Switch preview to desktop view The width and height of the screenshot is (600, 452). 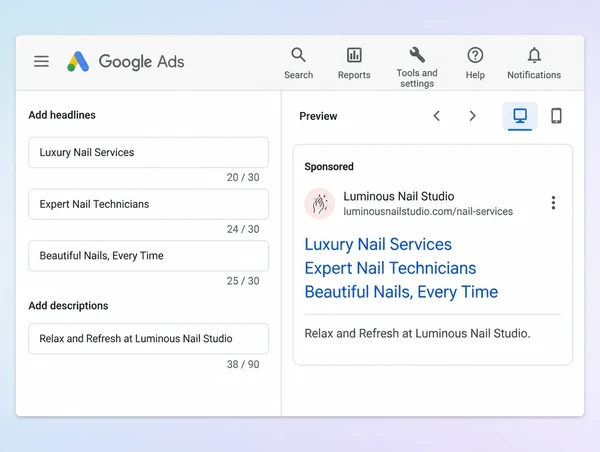[x=520, y=116]
